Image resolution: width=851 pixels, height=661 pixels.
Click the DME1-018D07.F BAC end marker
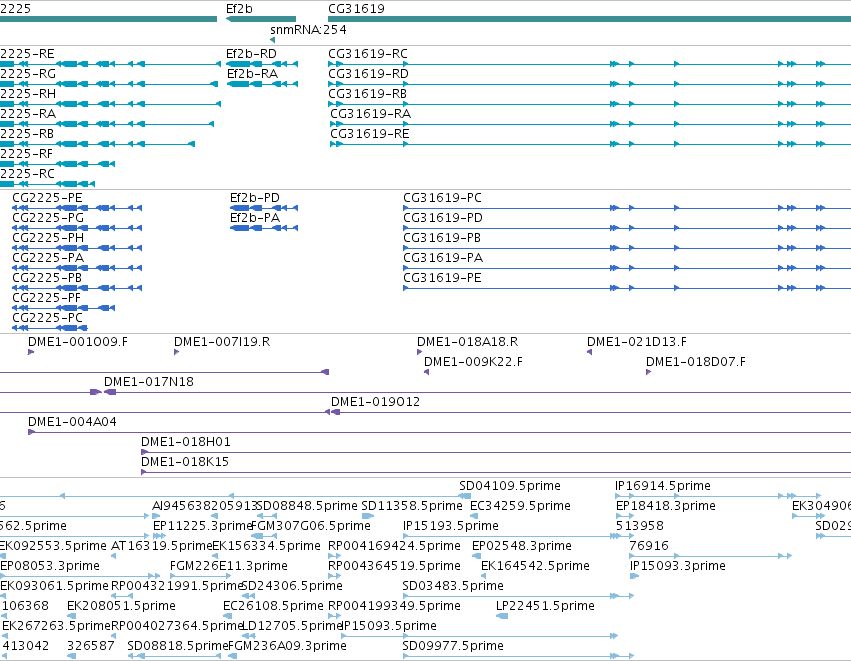click(649, 372)
